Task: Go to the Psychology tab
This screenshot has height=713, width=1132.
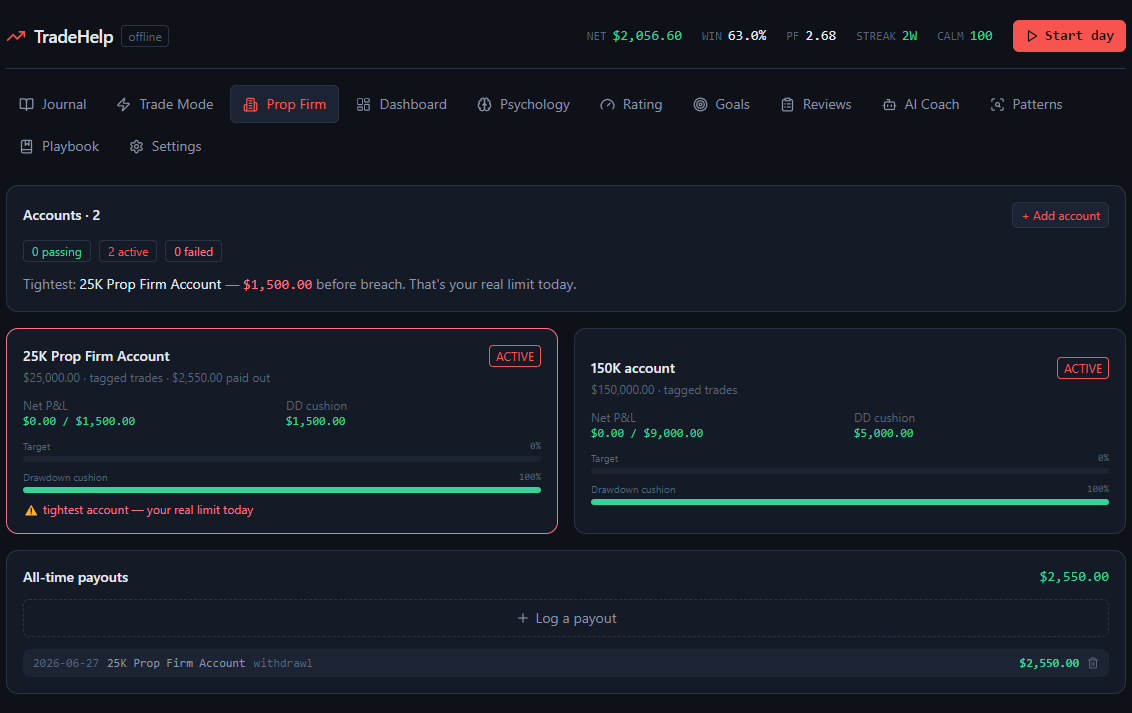Action: coord(523,105)
